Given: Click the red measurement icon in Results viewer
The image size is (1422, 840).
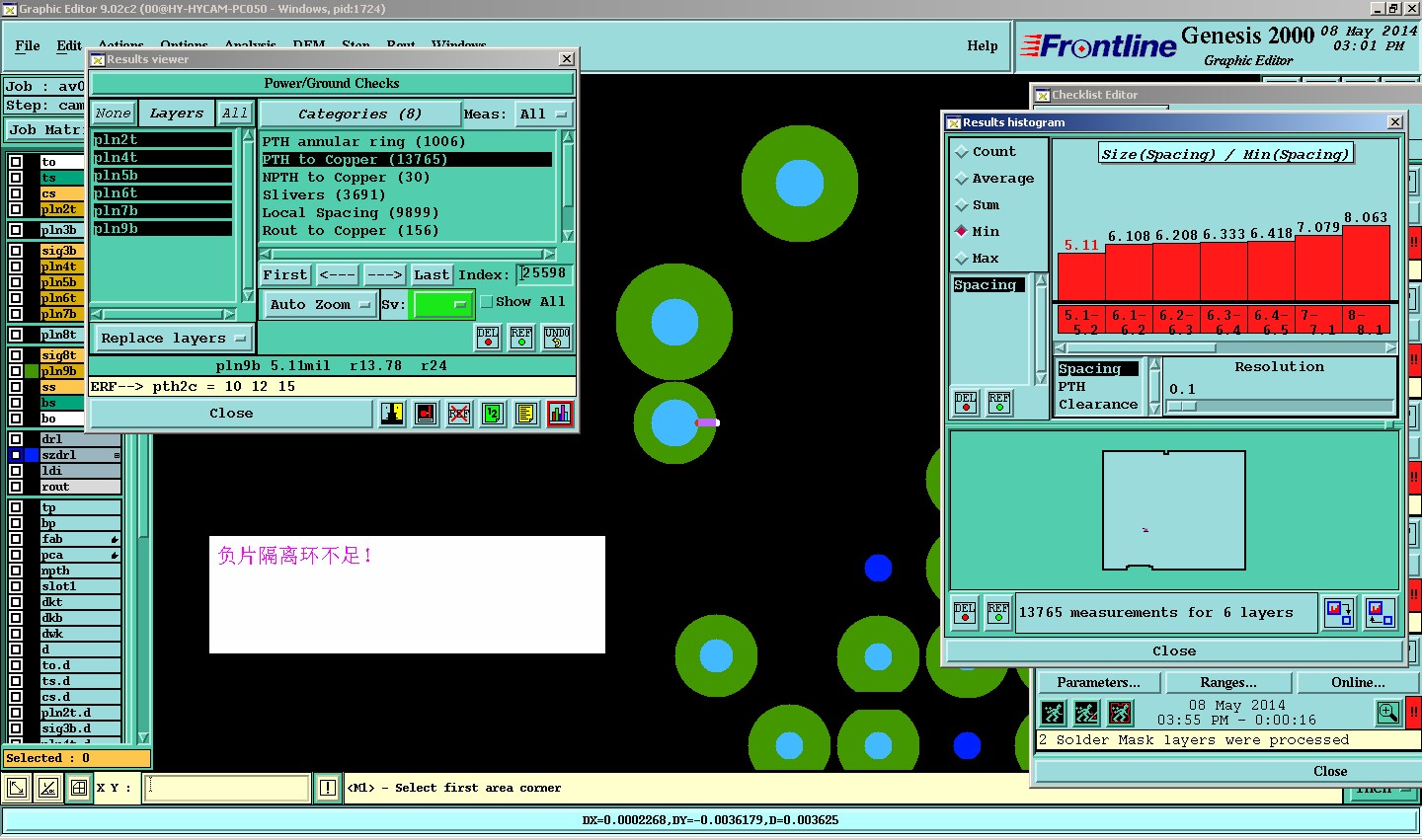Looking at the screenshot, I should tap(427, 414).
